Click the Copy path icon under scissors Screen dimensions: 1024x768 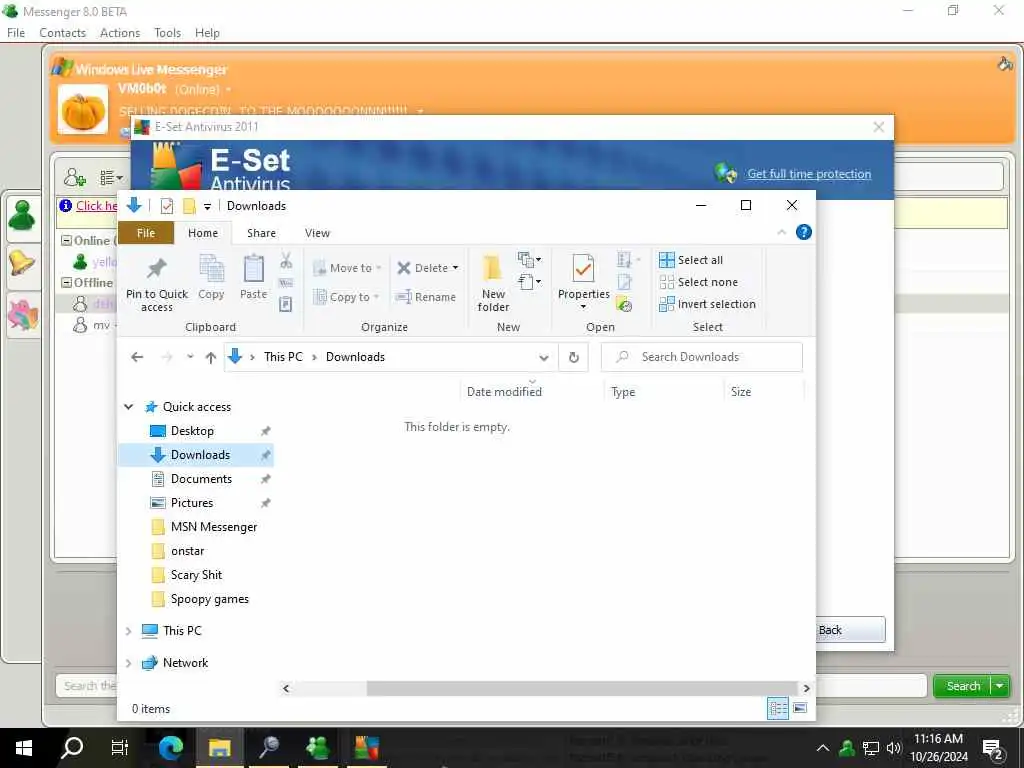pyautogui.click(x=286, y=283)
